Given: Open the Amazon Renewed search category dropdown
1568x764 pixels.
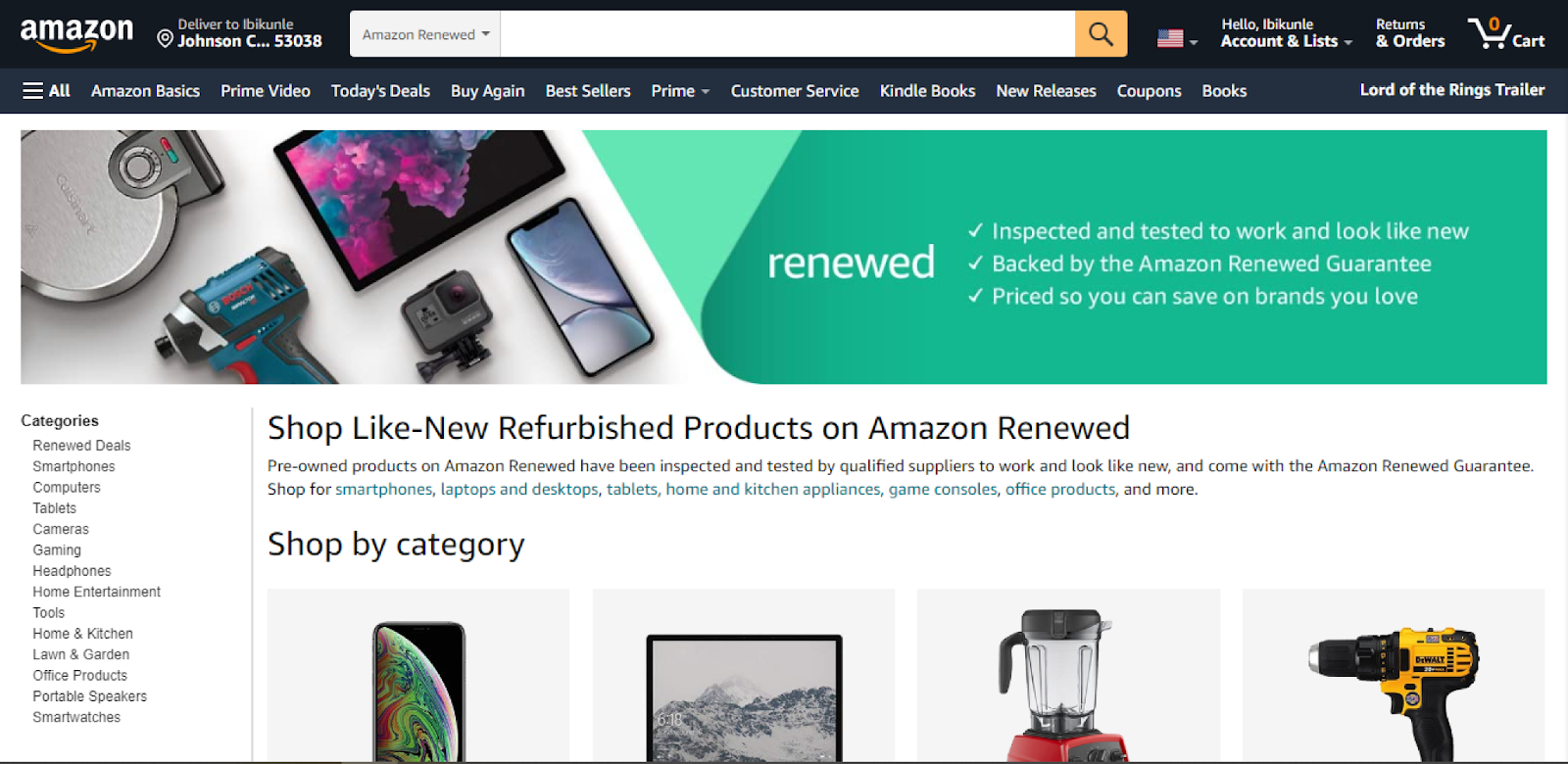Looking at the screenshot, I should coord(425,34).
